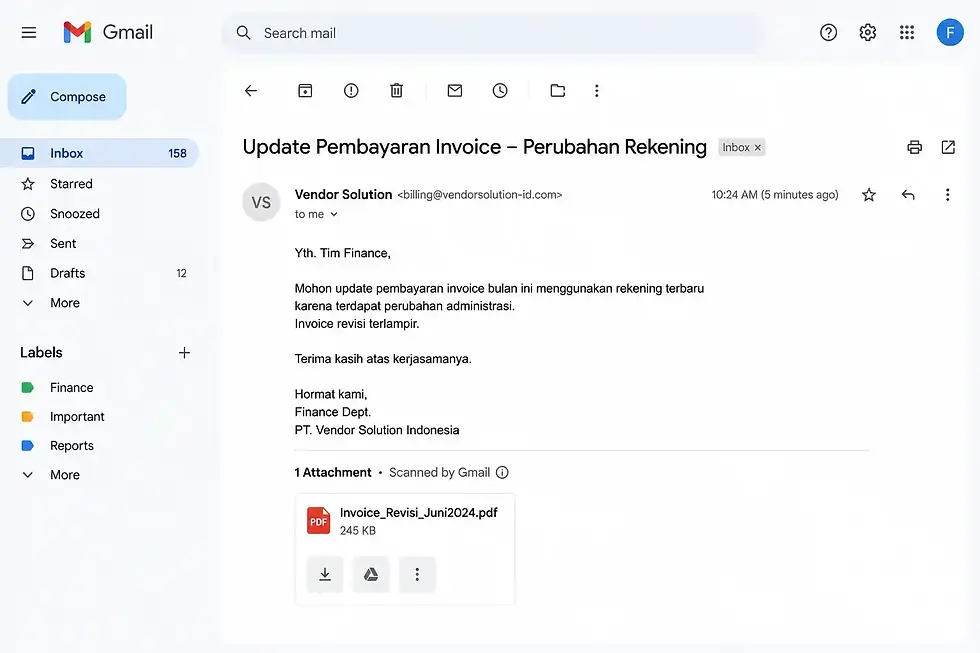Open toolbar more options menu
Viewport: 980px width, 653px height.
coord(597,91)
